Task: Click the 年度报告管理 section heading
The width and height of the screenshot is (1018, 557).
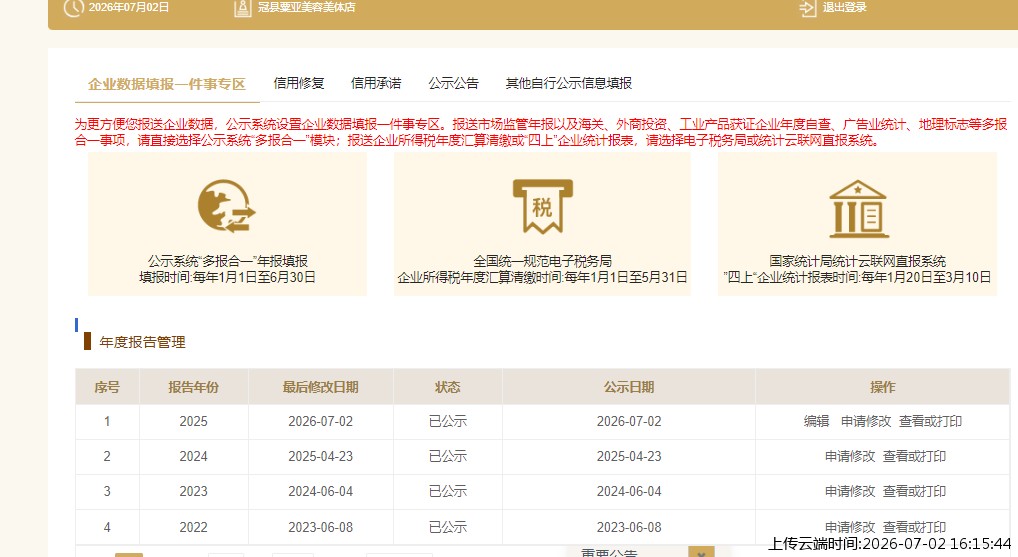Action: pos(142,342)
